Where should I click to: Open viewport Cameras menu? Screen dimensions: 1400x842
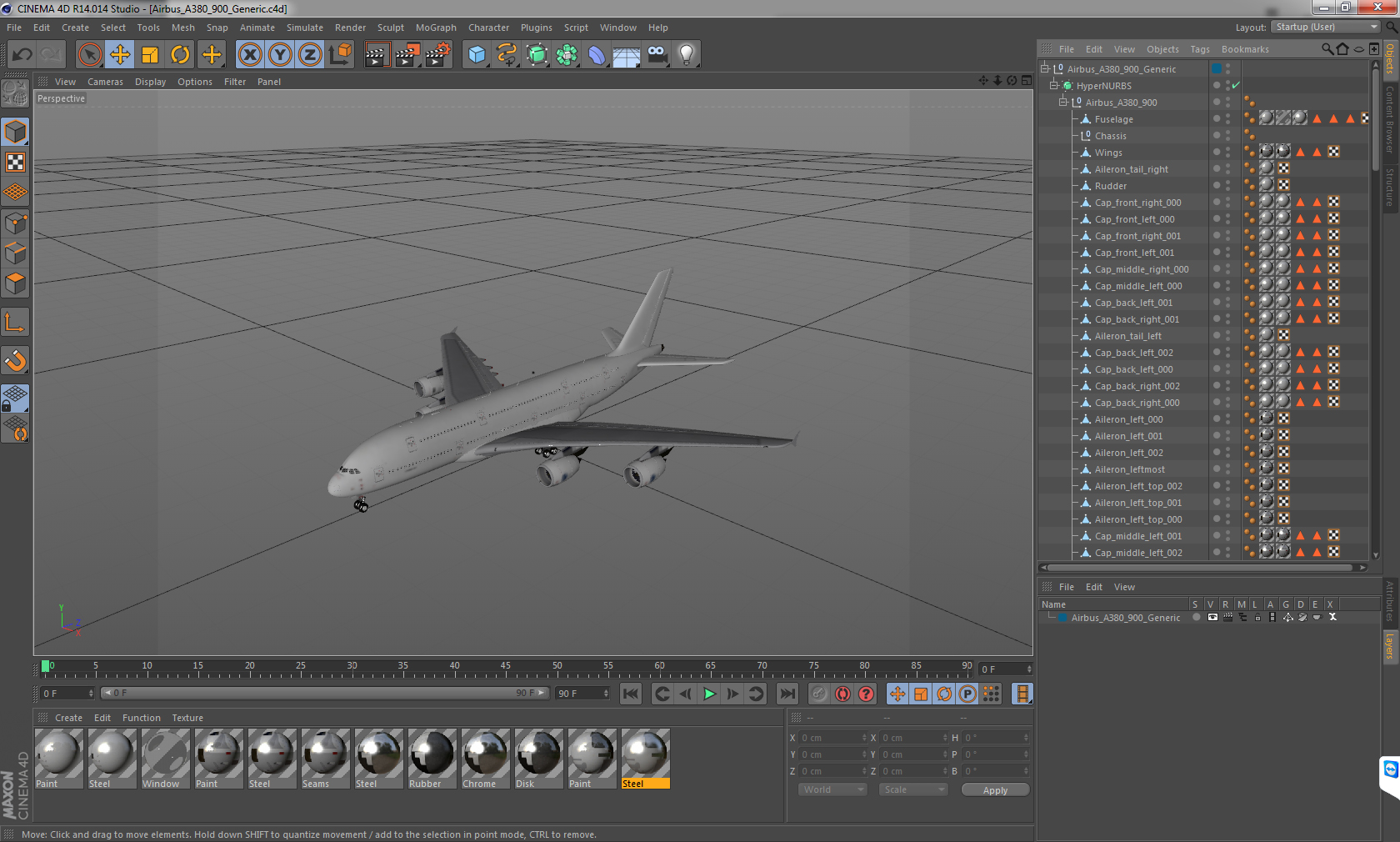[x=105, y=82]
